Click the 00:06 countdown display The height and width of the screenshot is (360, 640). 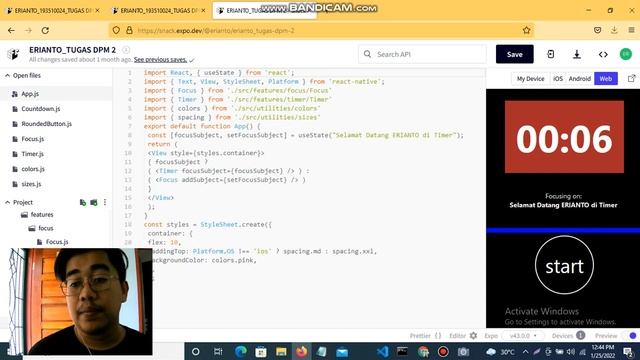pyautogui.click(x=564, y=137)
